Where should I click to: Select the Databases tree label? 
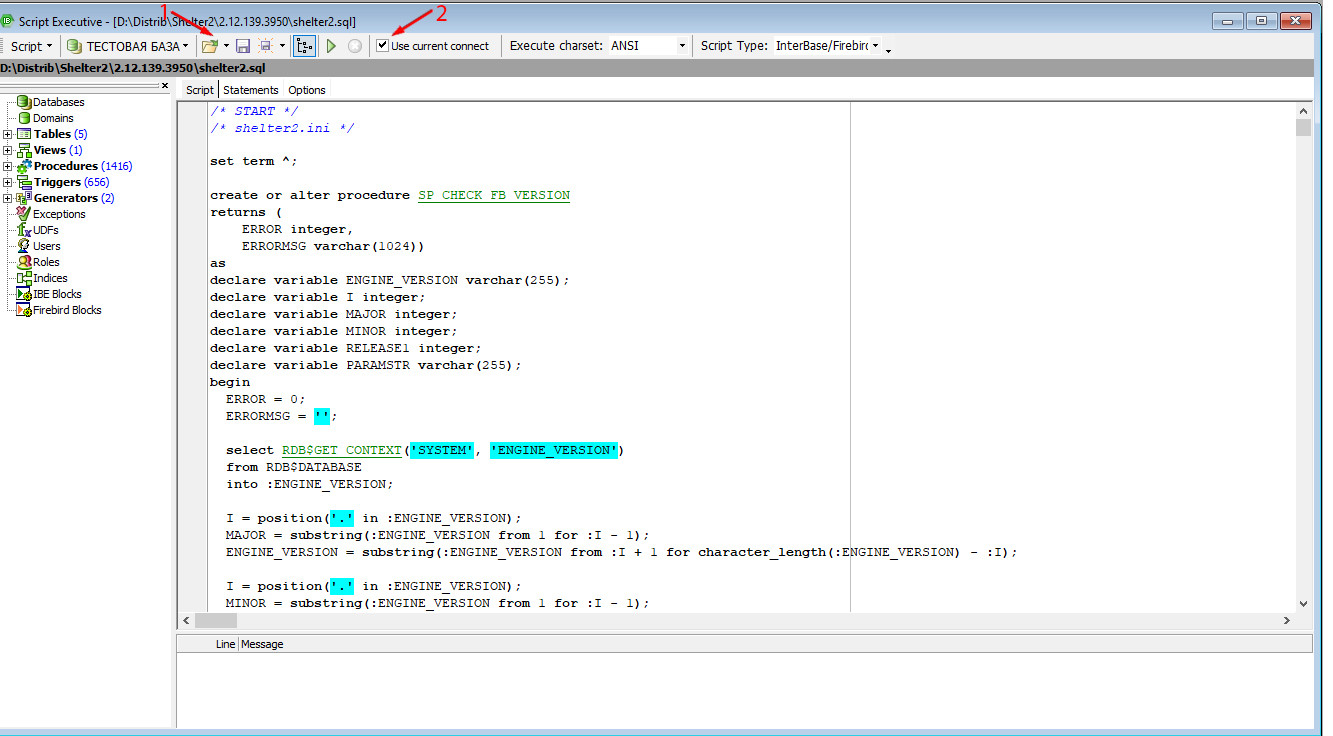[x=59, y=102]
